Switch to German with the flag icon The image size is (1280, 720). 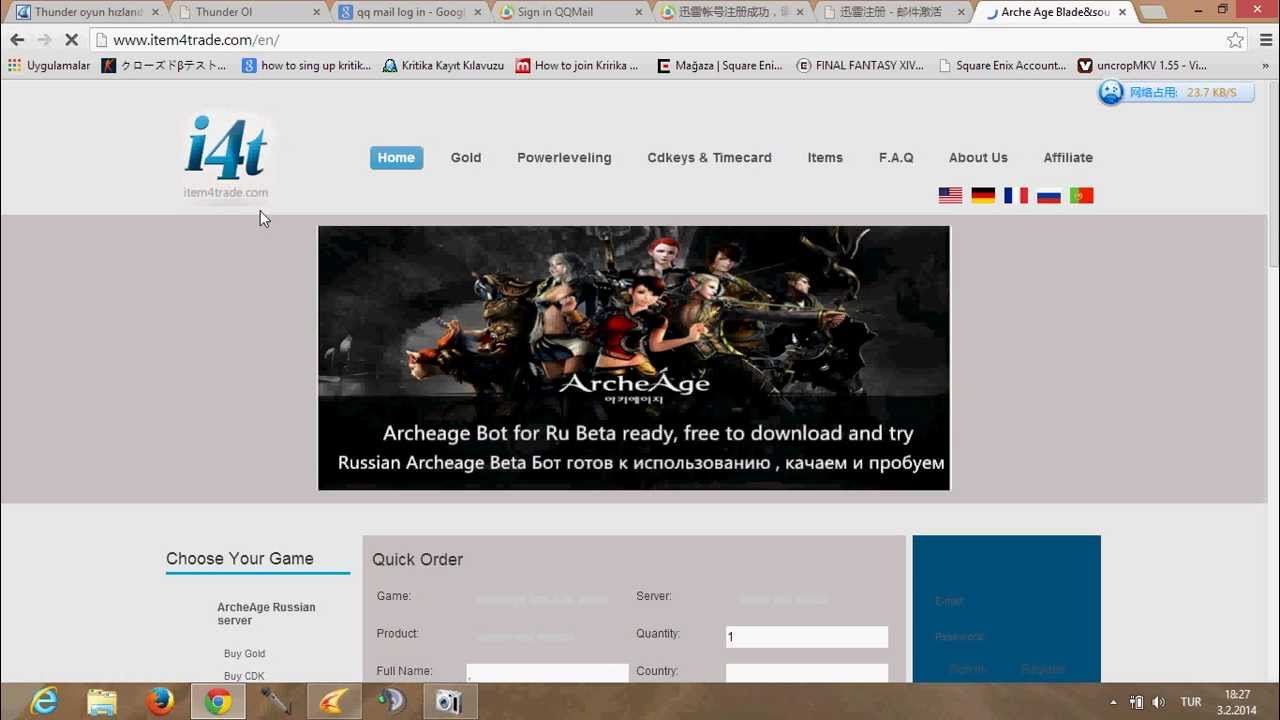(x=983, y=196)
